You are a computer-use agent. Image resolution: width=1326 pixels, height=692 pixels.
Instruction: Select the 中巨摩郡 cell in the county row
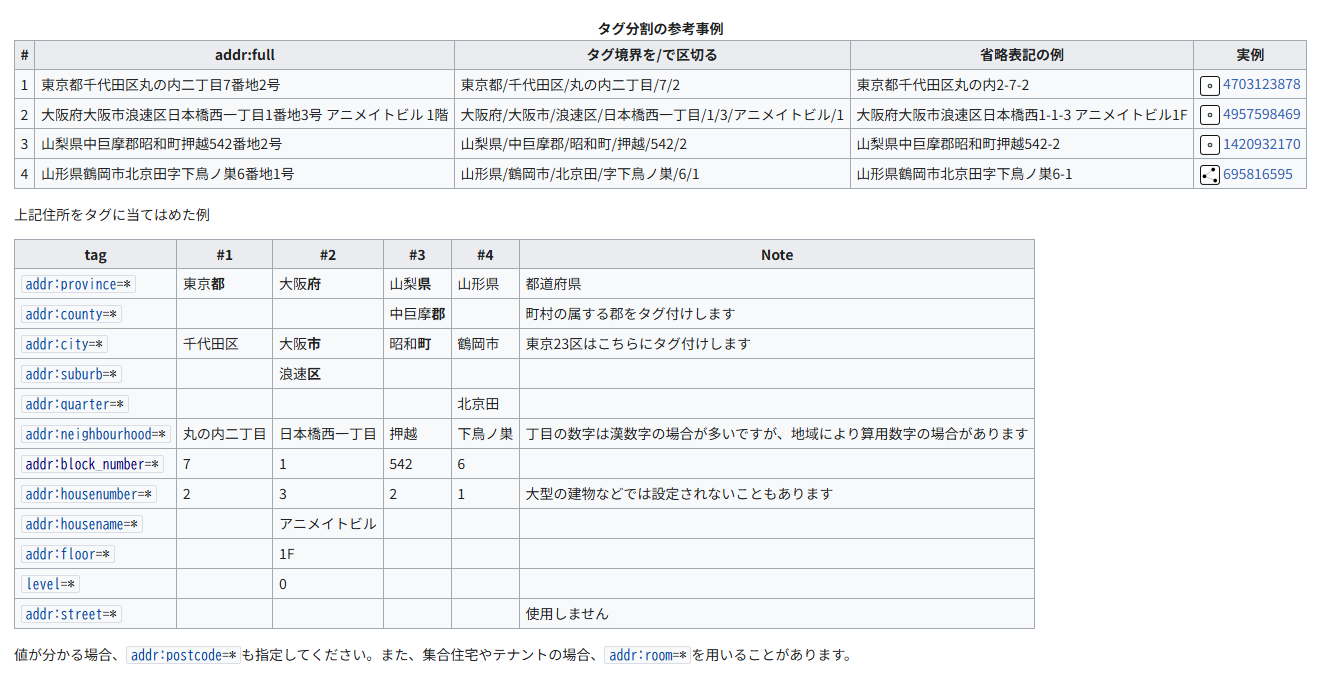(x=417, y=314)
